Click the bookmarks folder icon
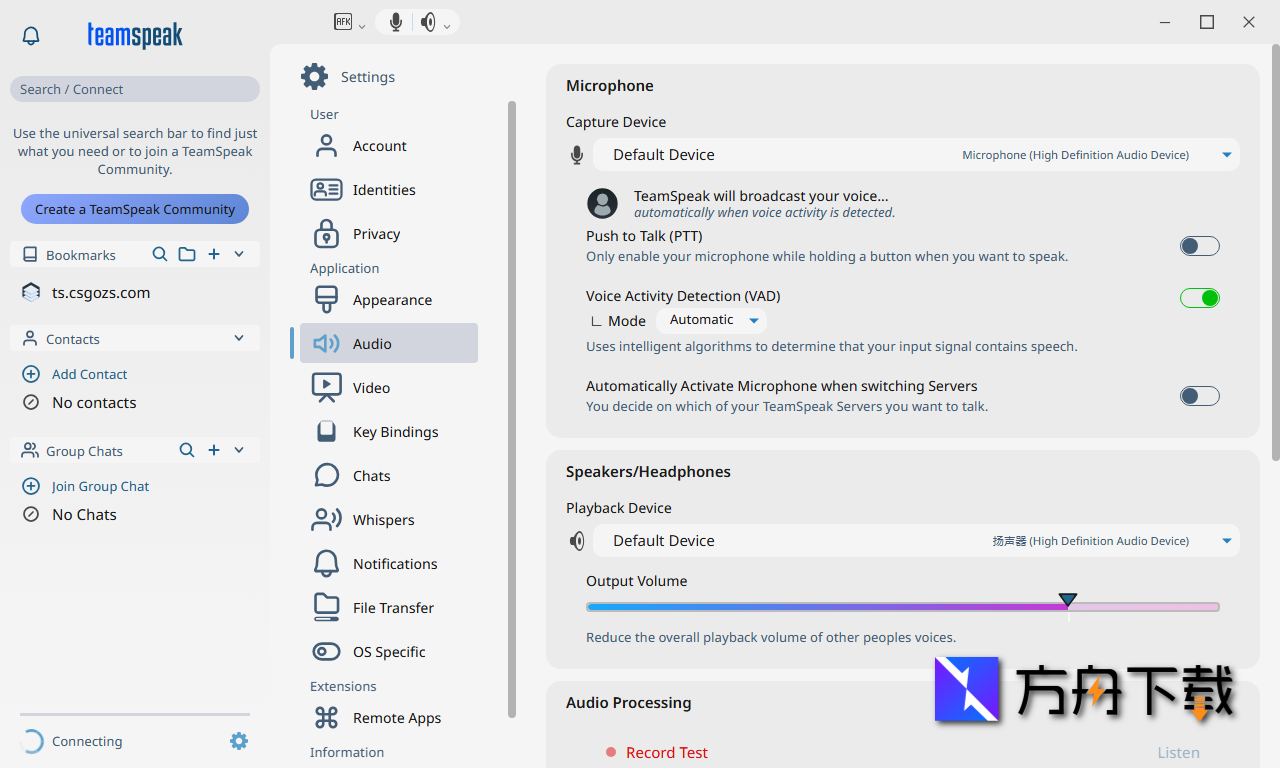 tap(187, 255)
